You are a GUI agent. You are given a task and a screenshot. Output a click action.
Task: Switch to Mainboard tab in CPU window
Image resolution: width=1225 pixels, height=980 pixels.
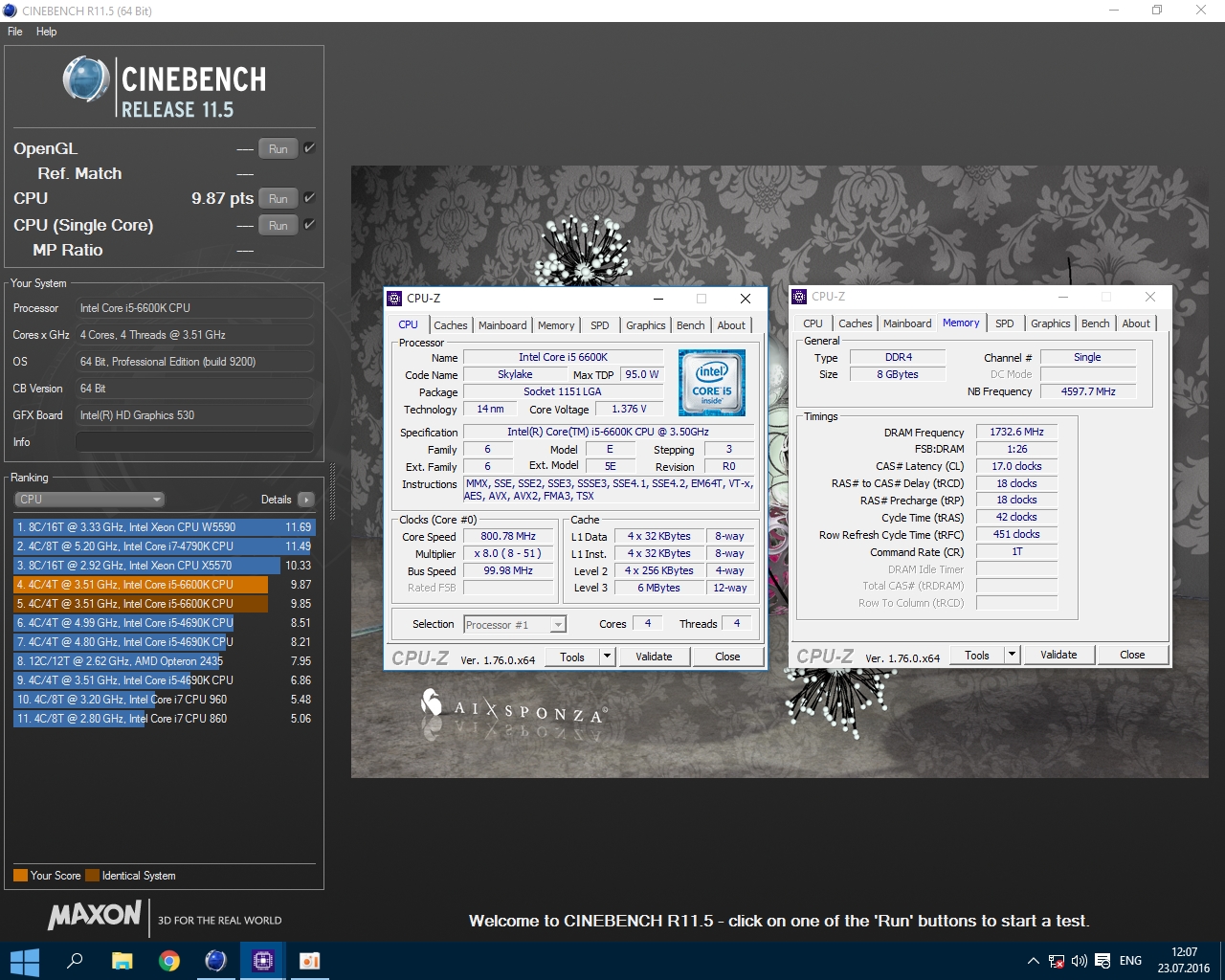(502, 325)
